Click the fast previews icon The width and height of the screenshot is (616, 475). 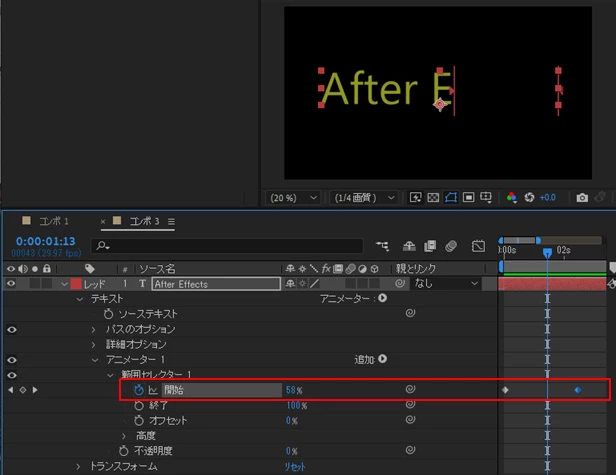[x=415, y=197]
